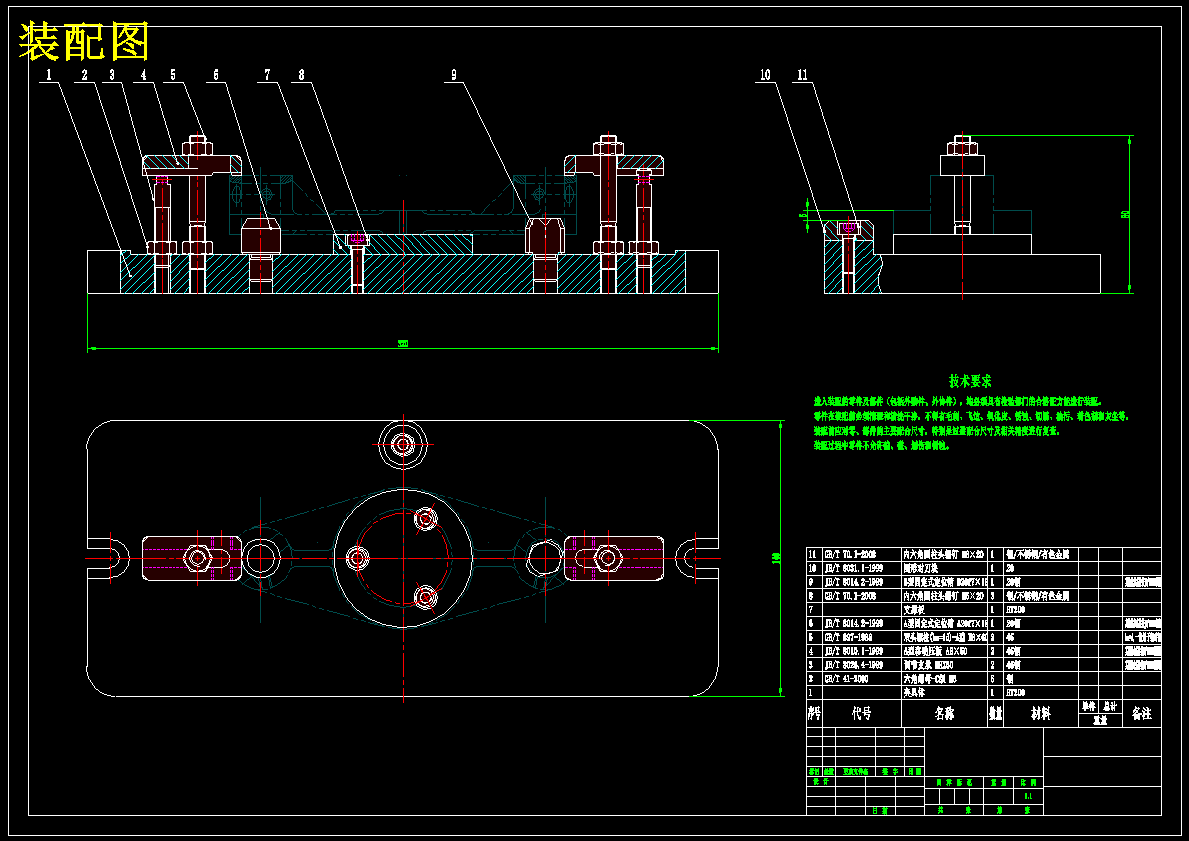1189x841 pixels.
Task: Click the HT200 material cell in row 7
Action: 1014,610
